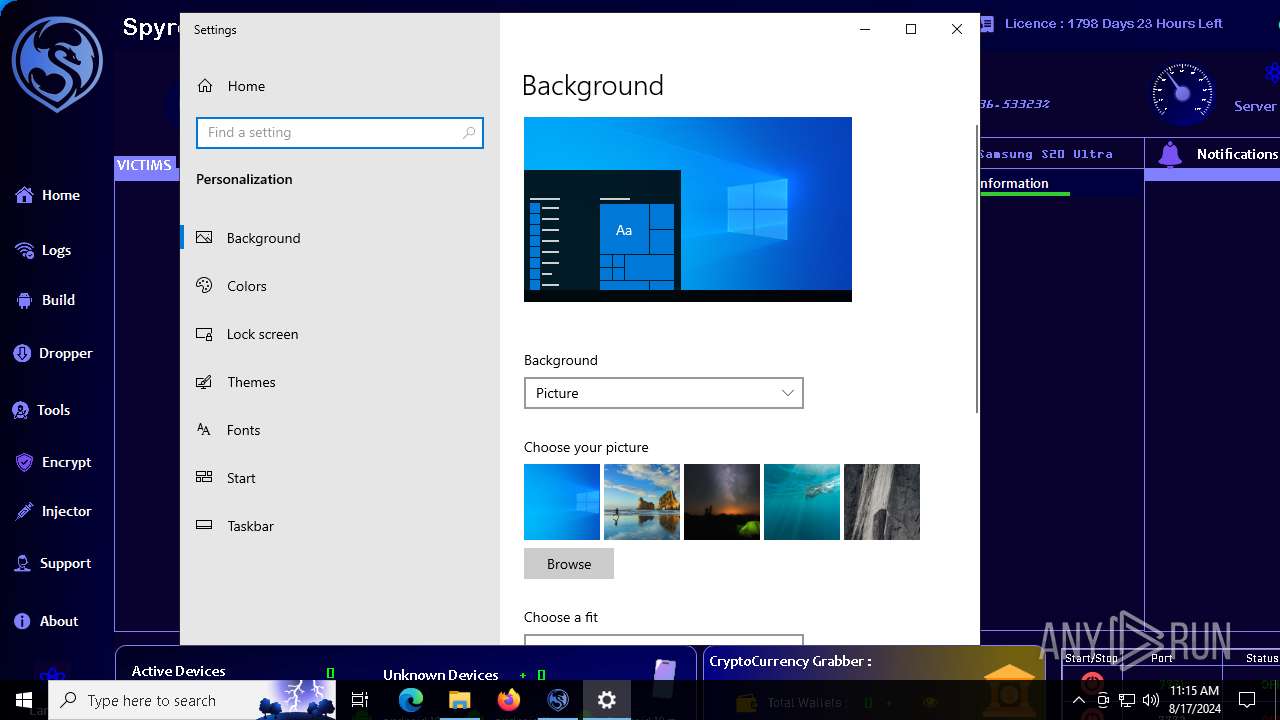Open Task View on the taskbar
This screenshot has height=720, width=1280.
click(360, 700)
